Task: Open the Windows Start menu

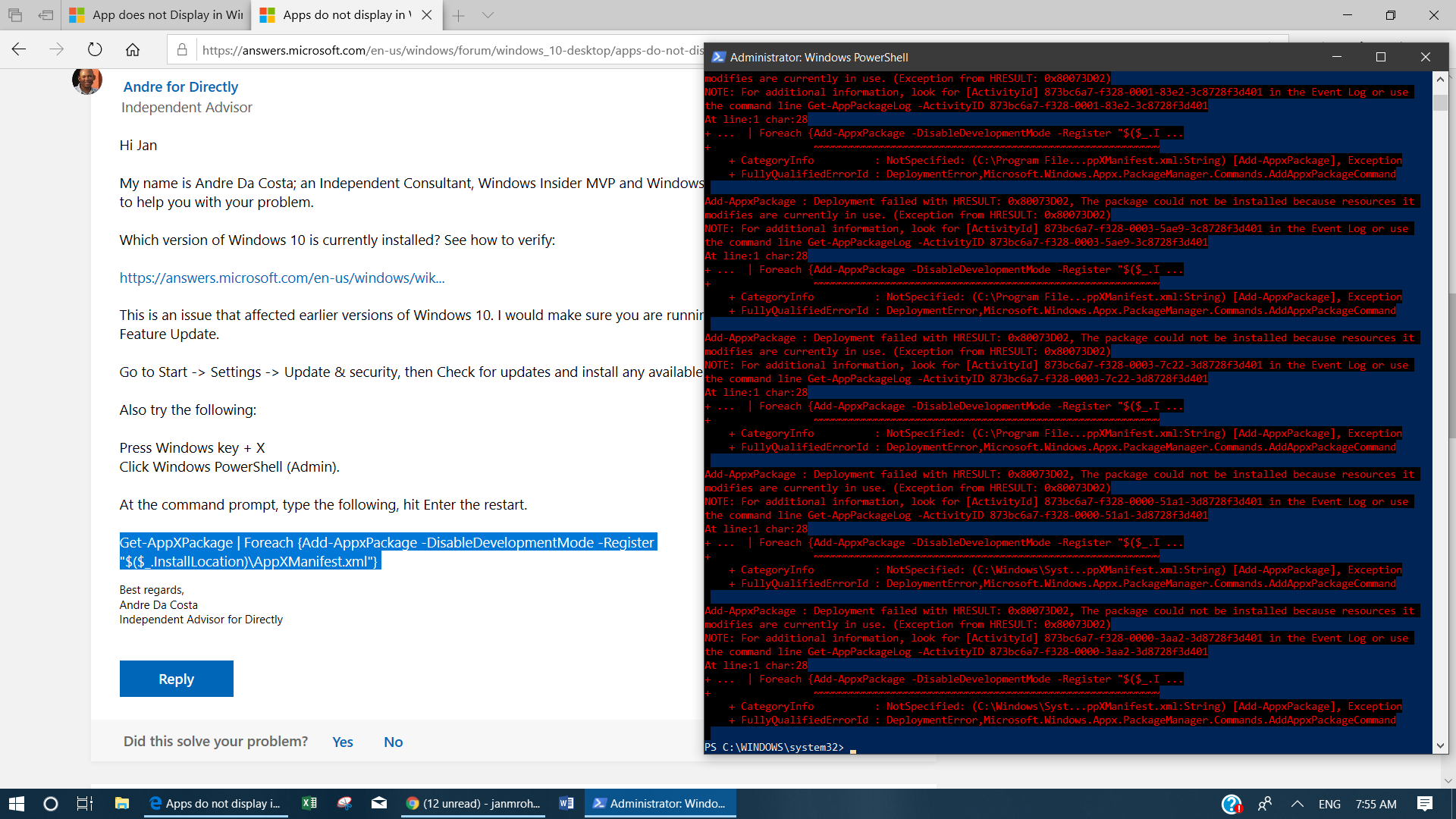Action: (x=17, y=804)
